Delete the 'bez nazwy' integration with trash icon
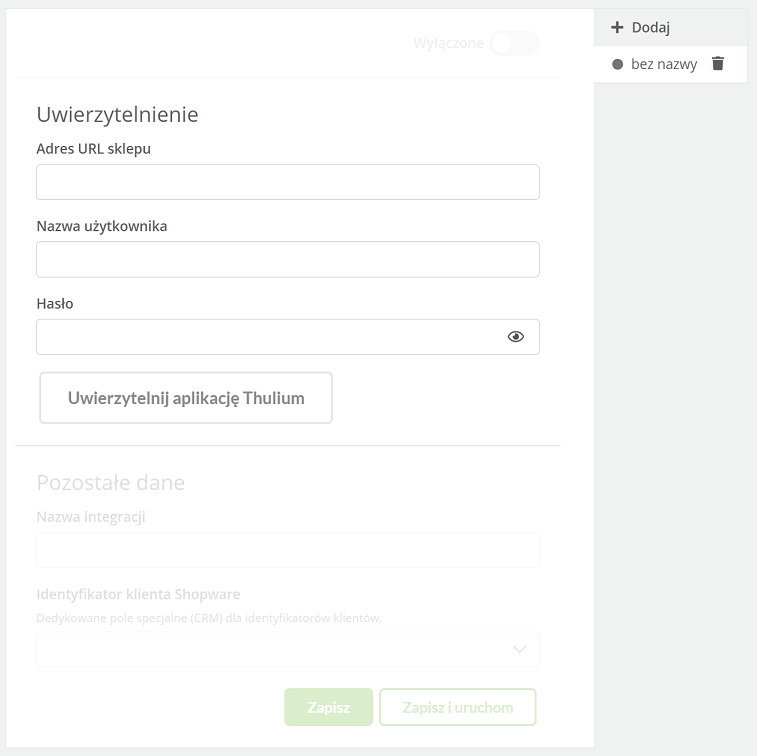The height and width of the screenshot is (756, 757). (718, 63)
